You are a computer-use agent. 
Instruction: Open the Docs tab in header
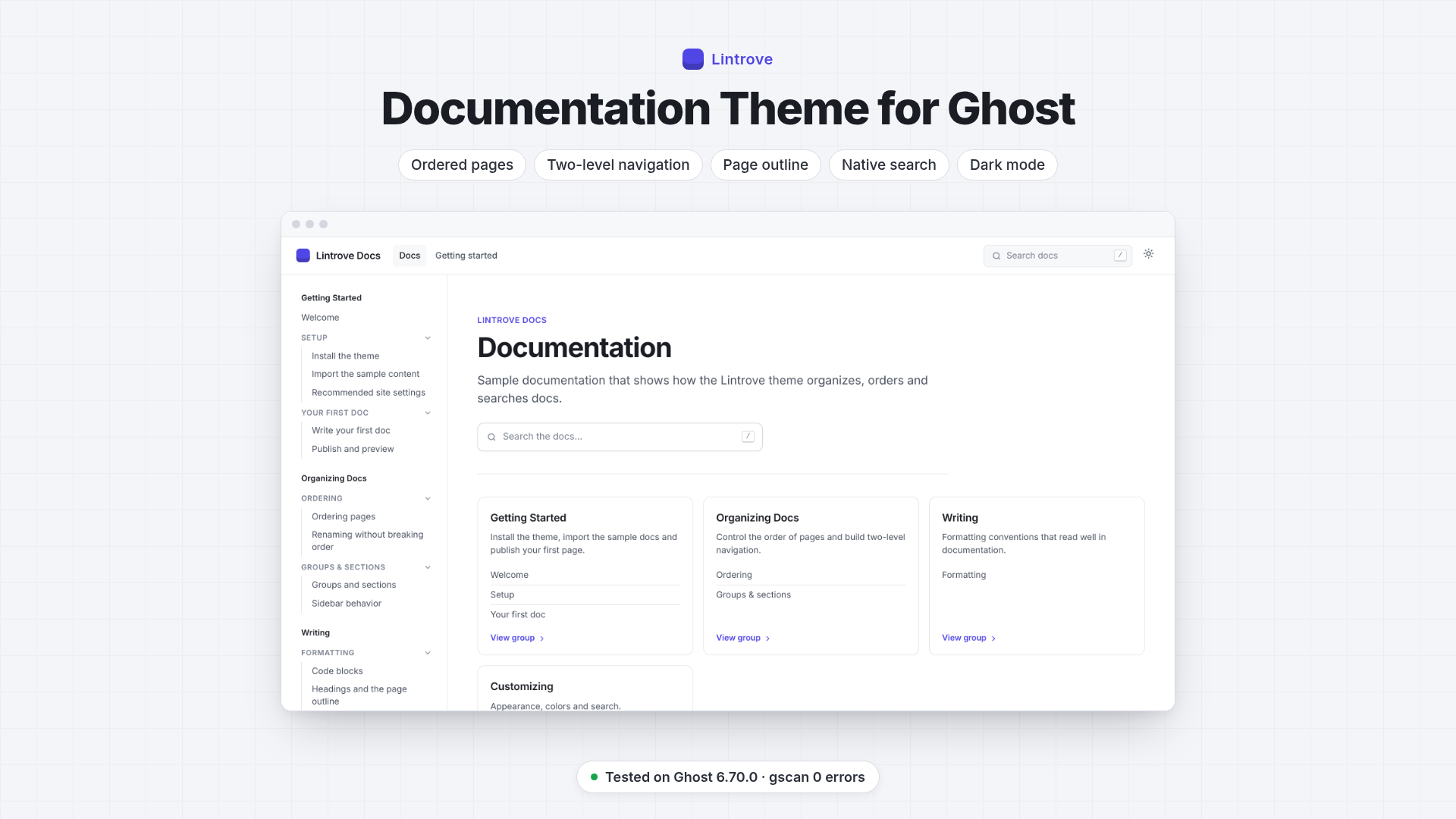click(x=409, y=256)
